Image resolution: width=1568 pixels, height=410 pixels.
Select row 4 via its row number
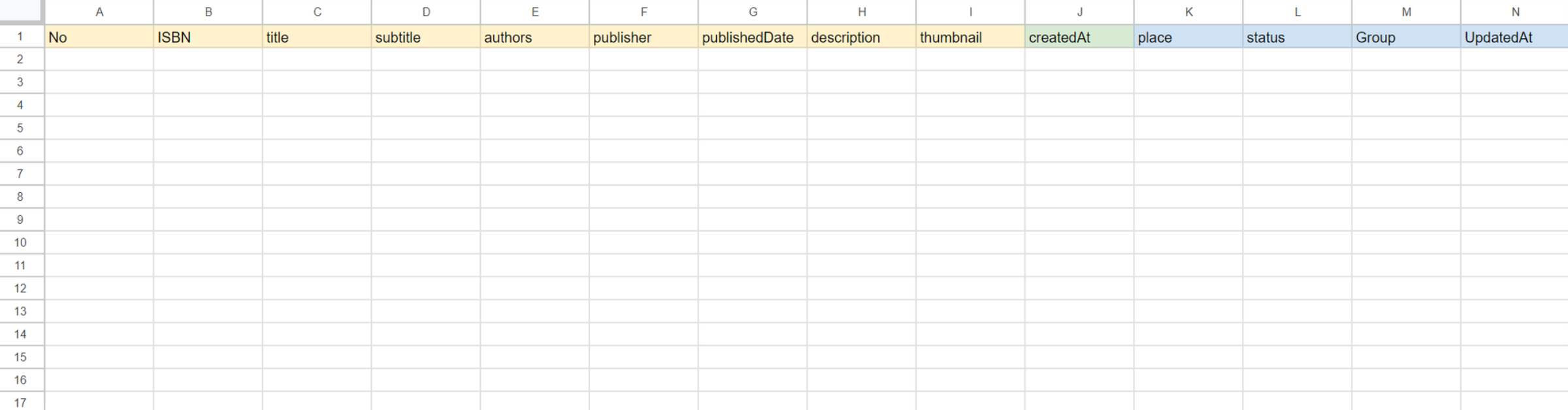(22, 105)
